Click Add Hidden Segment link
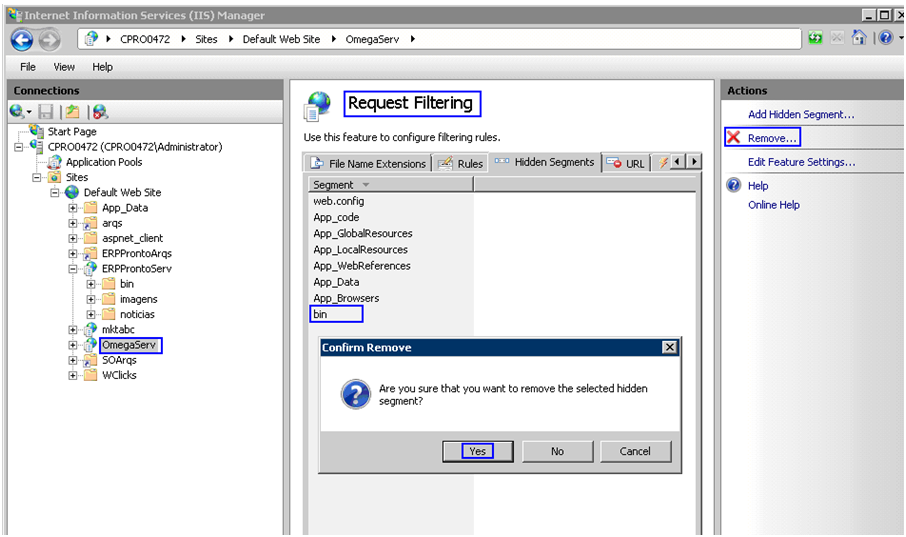 tap(801, 114)
